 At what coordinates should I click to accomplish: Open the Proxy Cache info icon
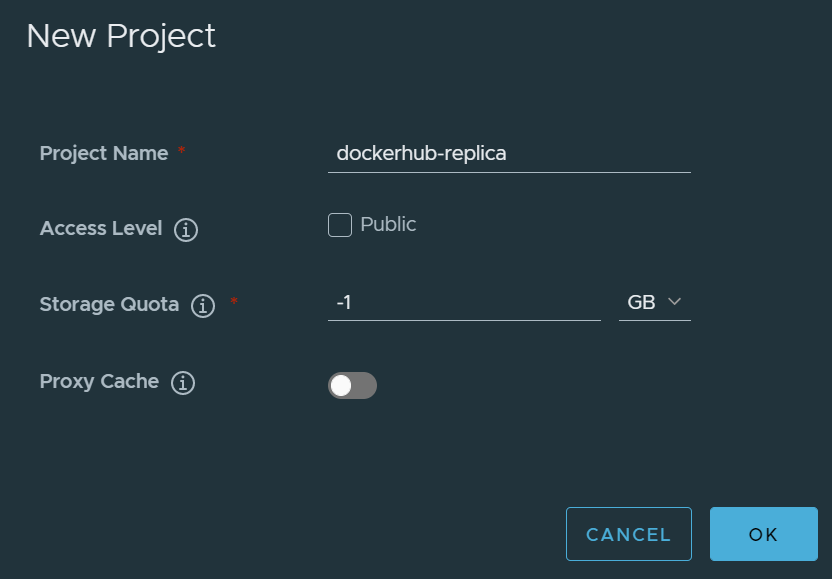pos(182,383)
